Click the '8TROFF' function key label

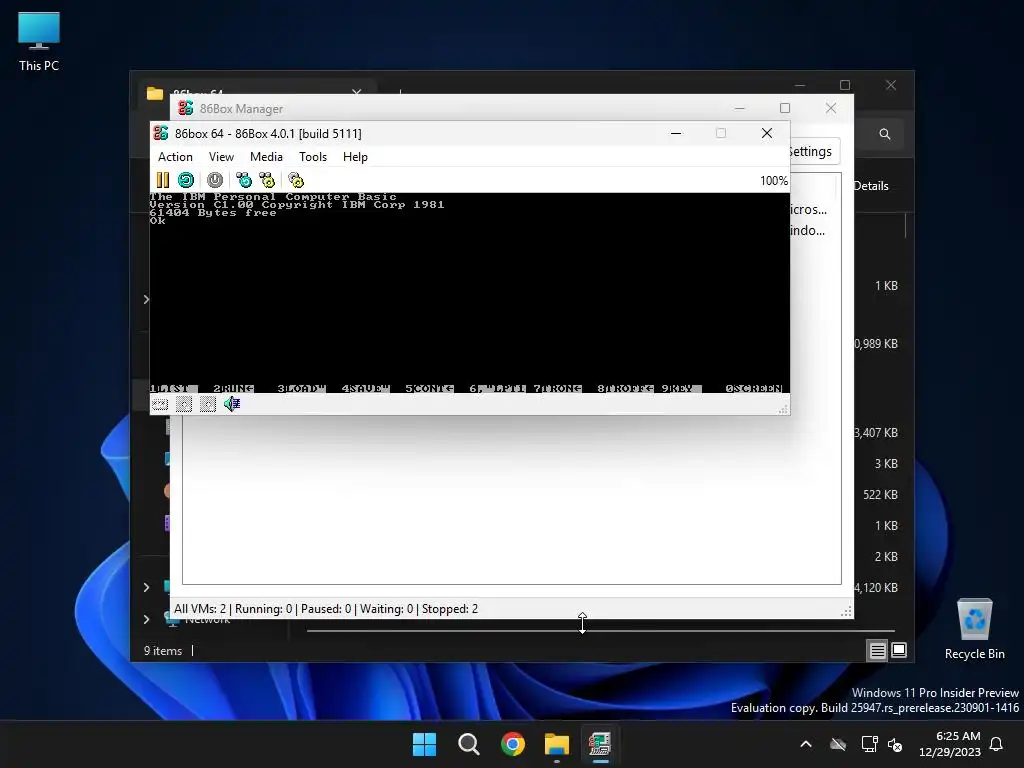624,389
